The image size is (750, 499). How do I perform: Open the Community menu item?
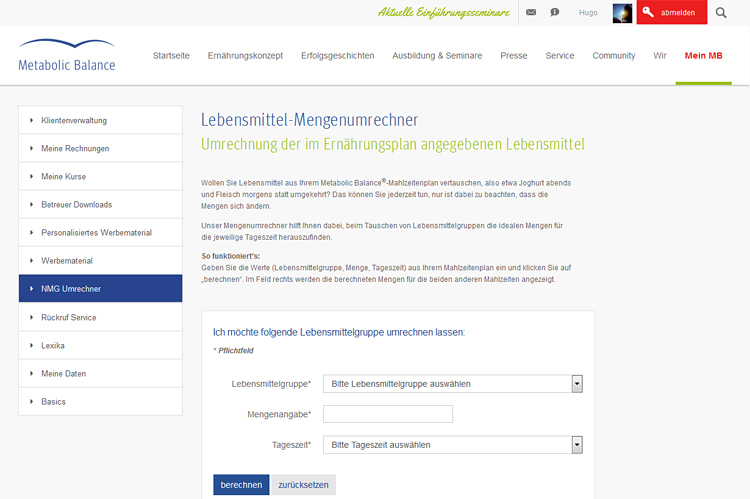pos(614,55)
